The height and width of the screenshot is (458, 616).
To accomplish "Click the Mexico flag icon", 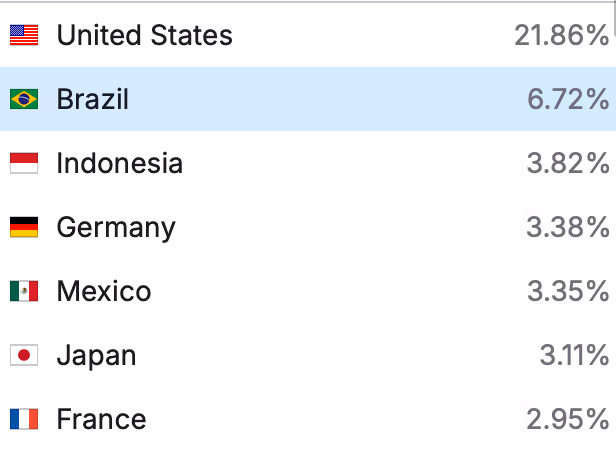I will (x=24, y=291).
